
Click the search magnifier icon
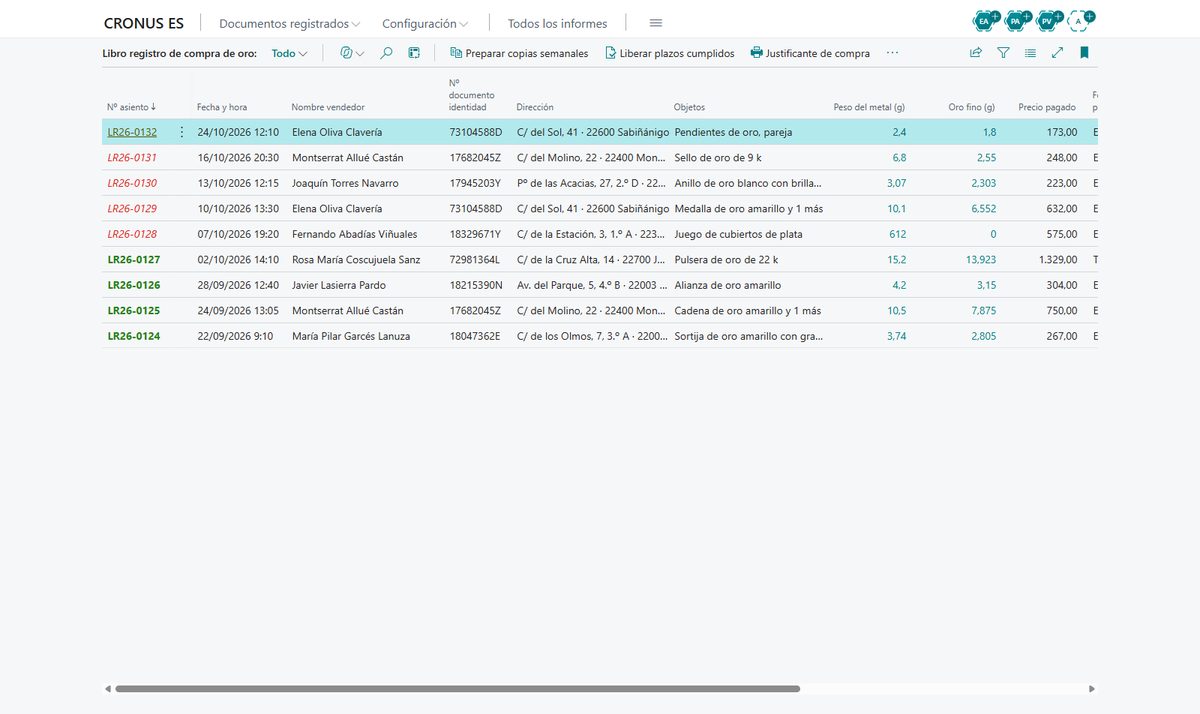[386, 53]
